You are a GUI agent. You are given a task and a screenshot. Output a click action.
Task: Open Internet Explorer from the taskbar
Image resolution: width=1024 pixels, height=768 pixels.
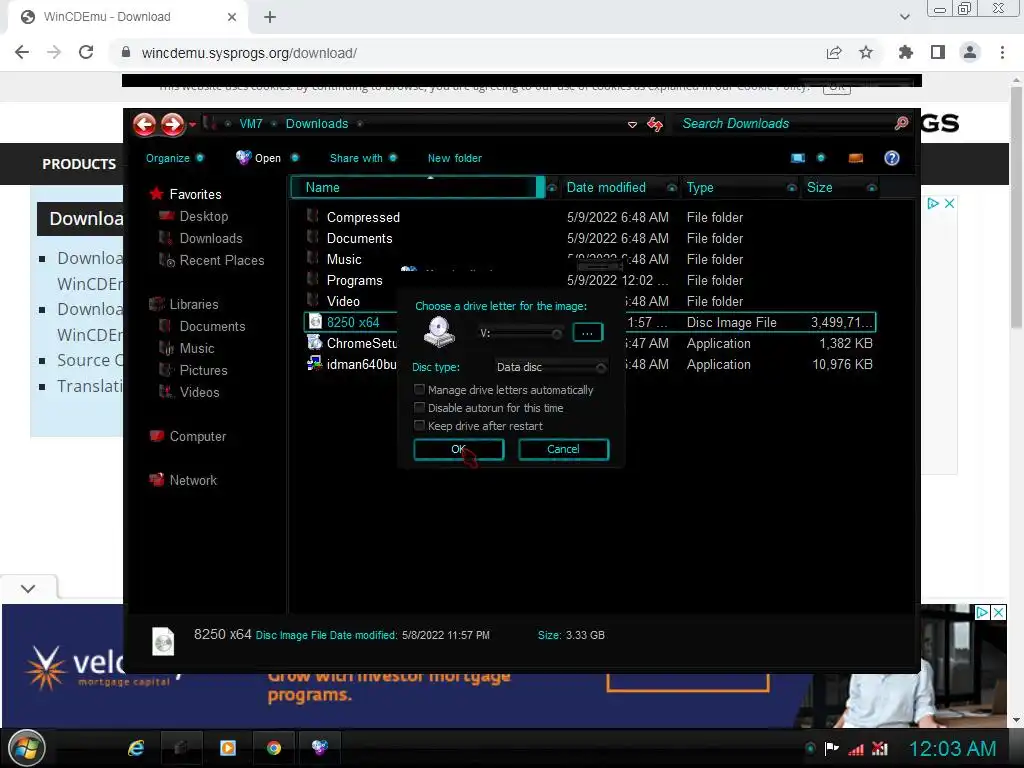[136, 748]
